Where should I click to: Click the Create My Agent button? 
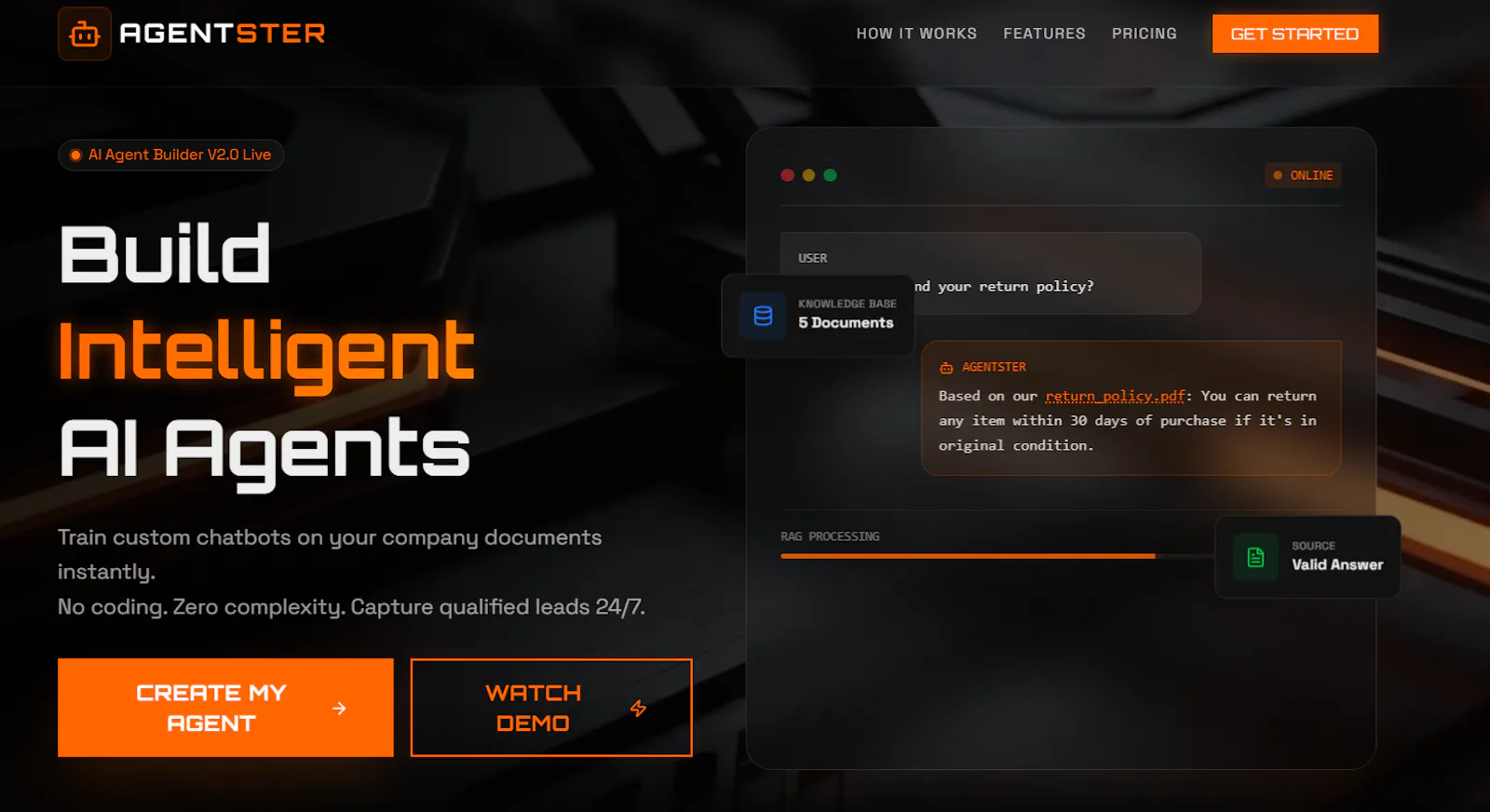[225, 708]
